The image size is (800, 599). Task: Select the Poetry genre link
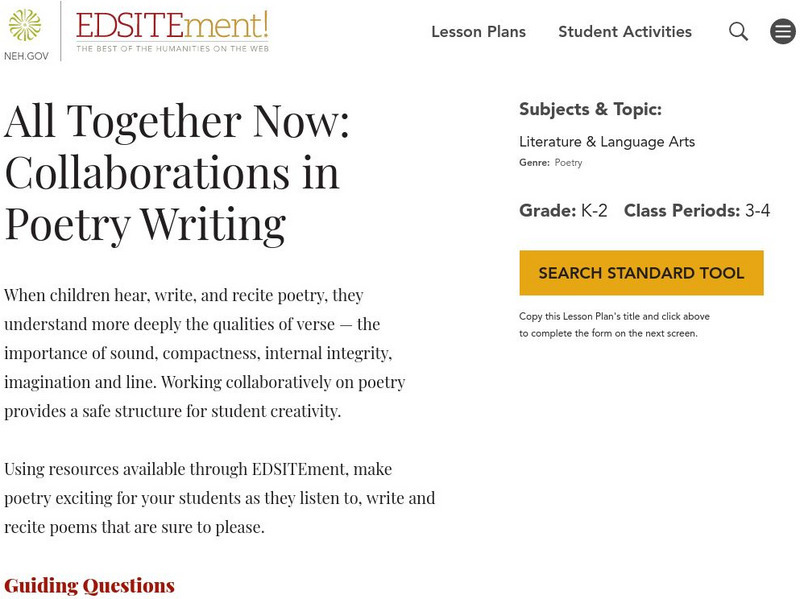click(x=568, y=163)
